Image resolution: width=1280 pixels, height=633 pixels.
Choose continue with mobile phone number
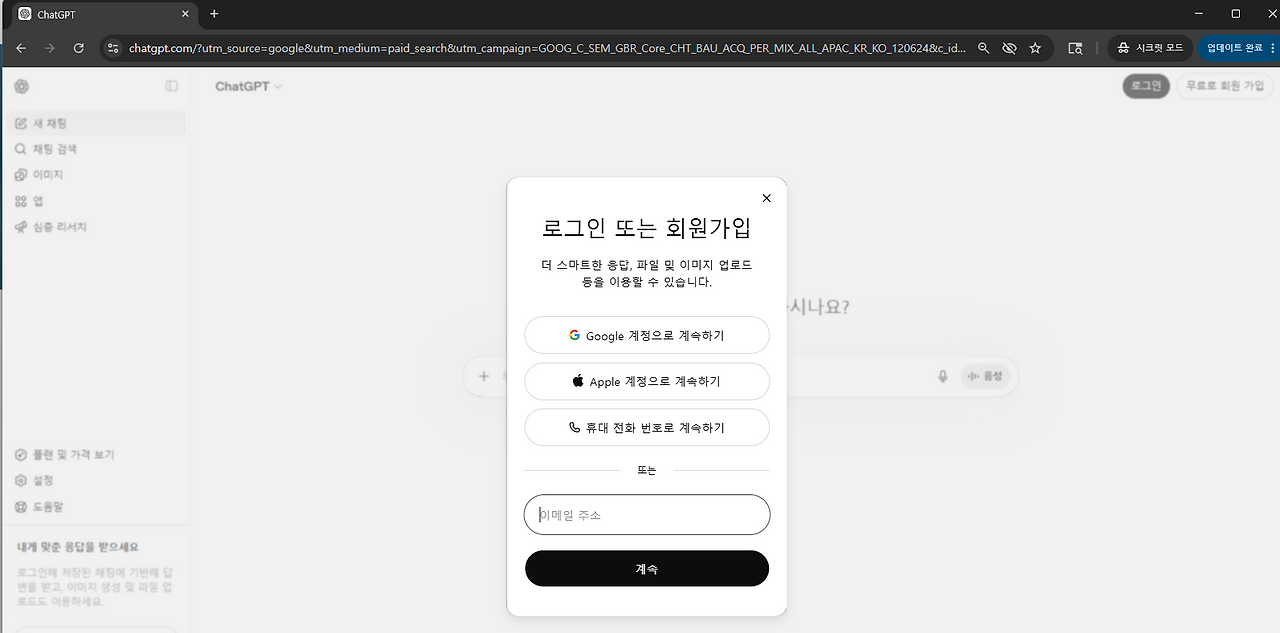pyautogui.click(x=647, y=427)
